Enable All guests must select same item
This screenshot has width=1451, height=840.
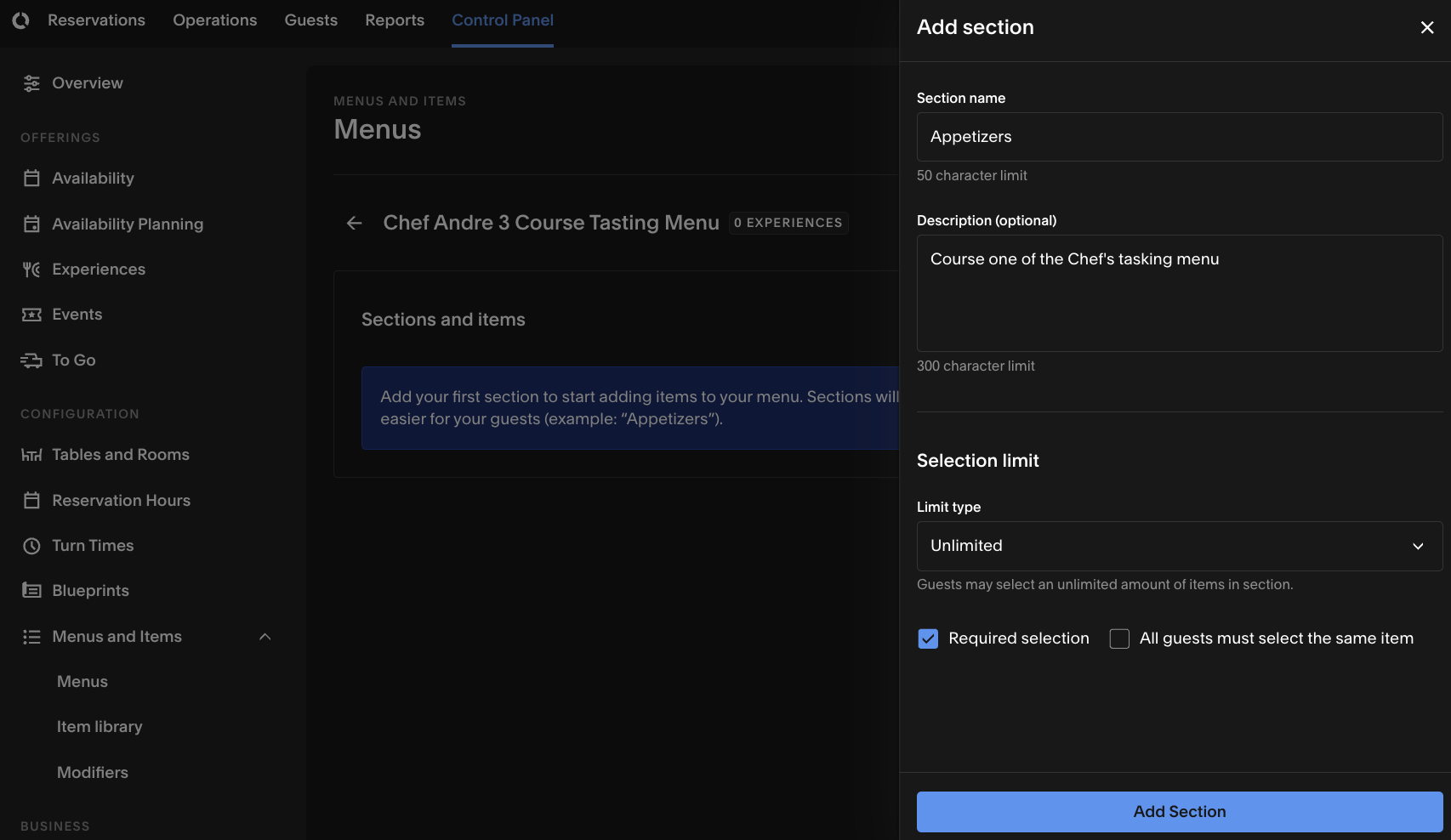pos(1119,639)
